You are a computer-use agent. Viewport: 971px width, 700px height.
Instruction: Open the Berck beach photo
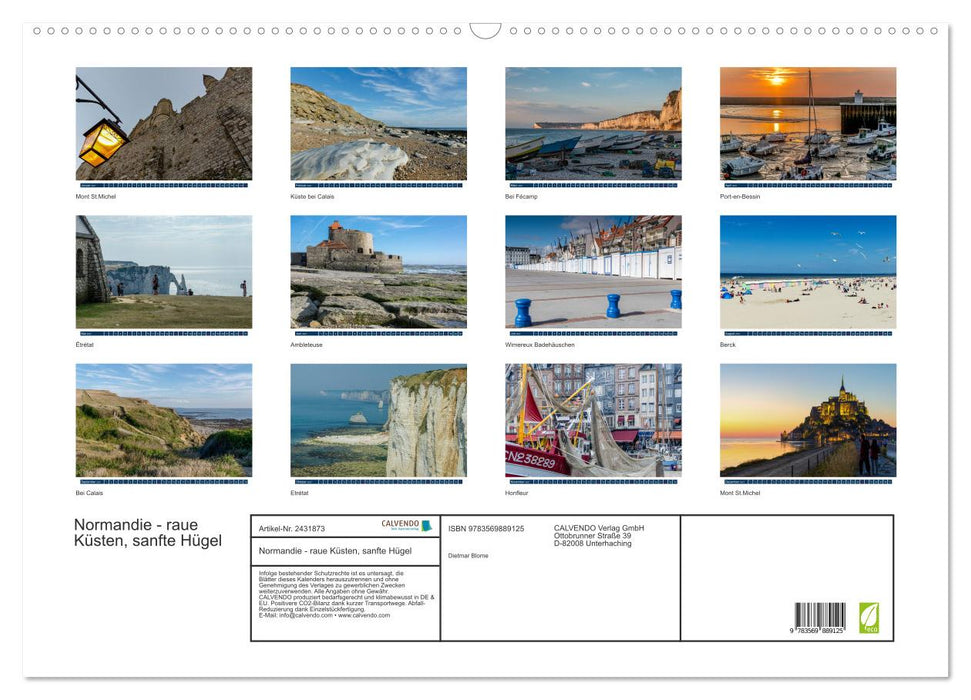pyautogui.click(x=808, y=272)
